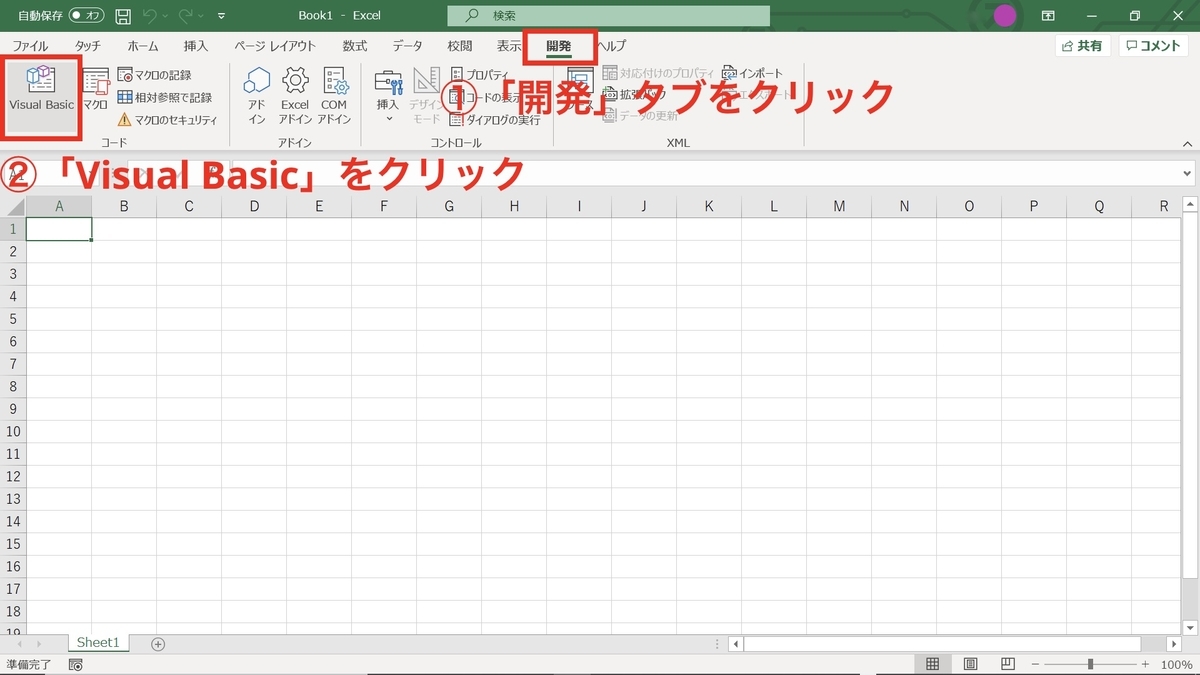This screenshot has width=1200, height=675.
Task: Click the horizontal scroll right arrow
Action: (x=1173, y=644)
